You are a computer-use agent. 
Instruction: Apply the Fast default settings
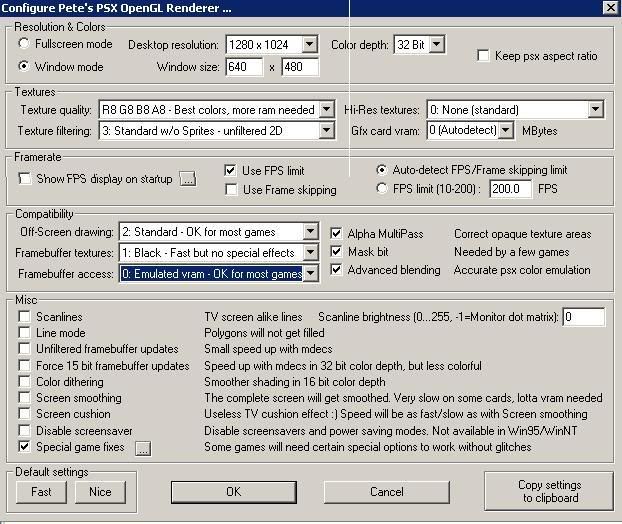coord(41,492)
